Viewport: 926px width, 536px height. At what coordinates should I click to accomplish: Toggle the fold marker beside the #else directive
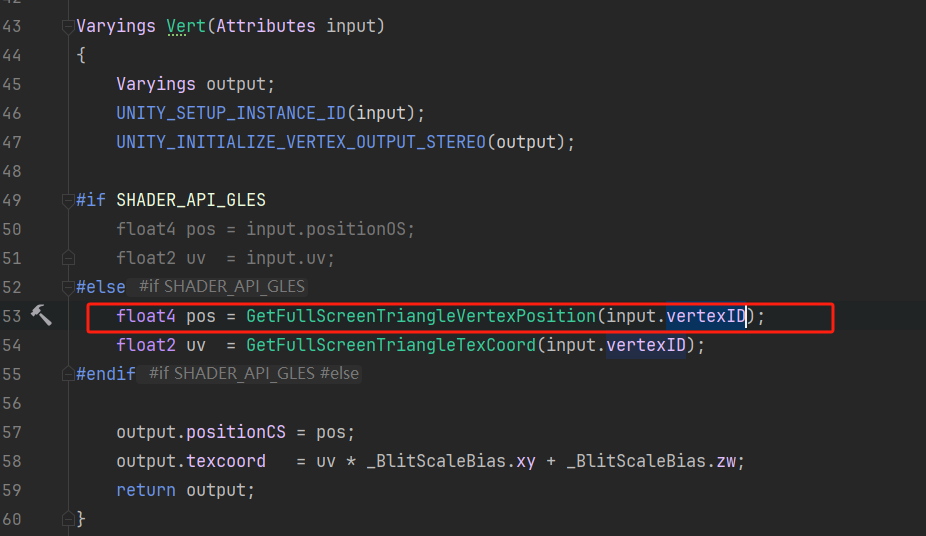pyautogui.click(x=67, y=287)
